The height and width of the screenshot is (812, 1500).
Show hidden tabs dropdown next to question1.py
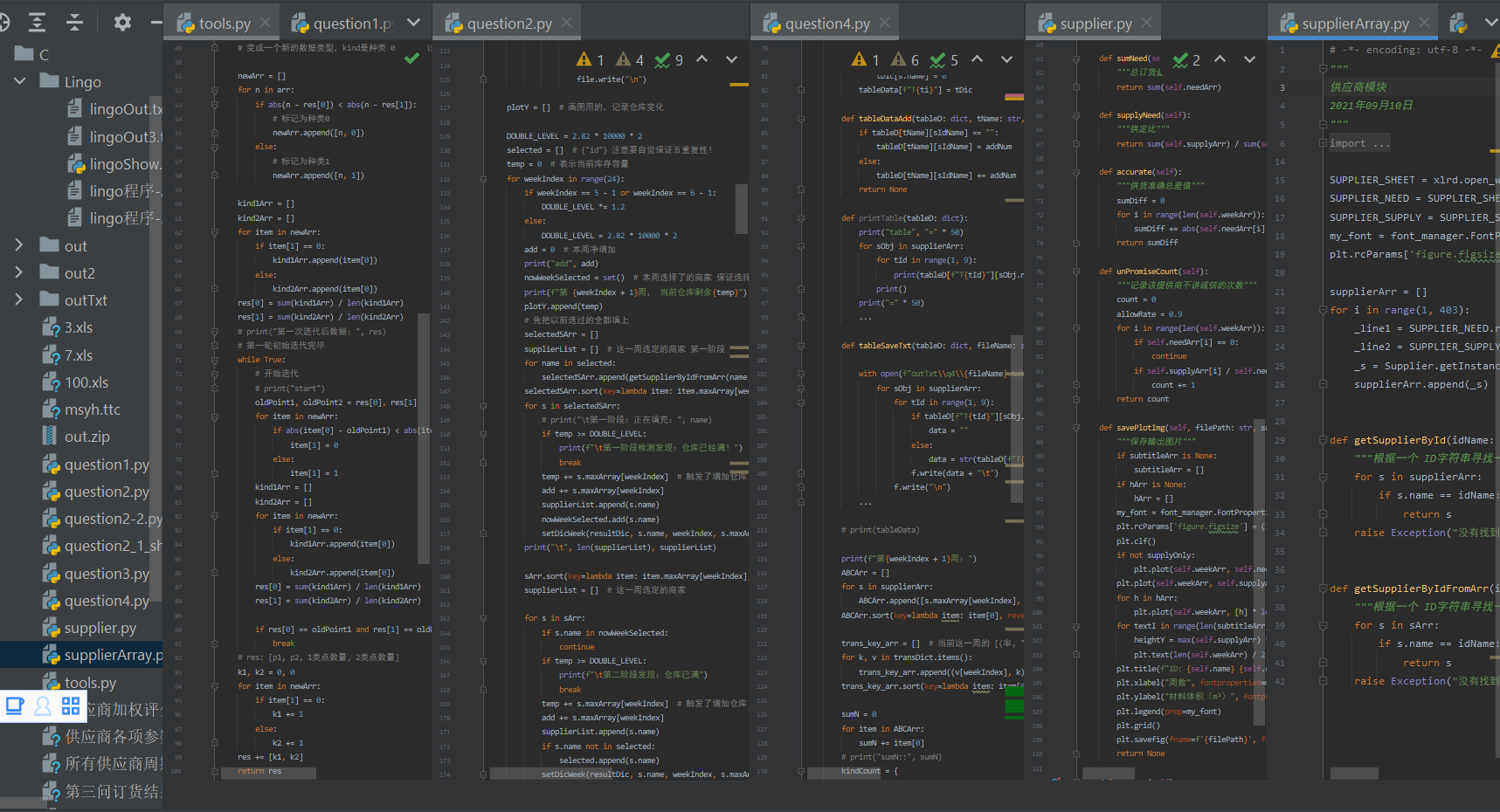413,23
